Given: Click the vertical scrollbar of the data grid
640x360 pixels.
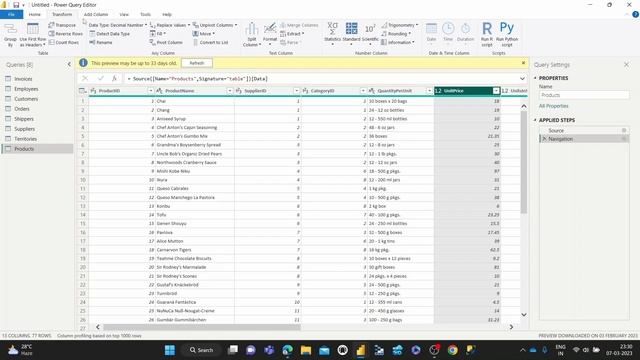Looking at the screenshot, I should pyautogui.click(x=524, y=162).
